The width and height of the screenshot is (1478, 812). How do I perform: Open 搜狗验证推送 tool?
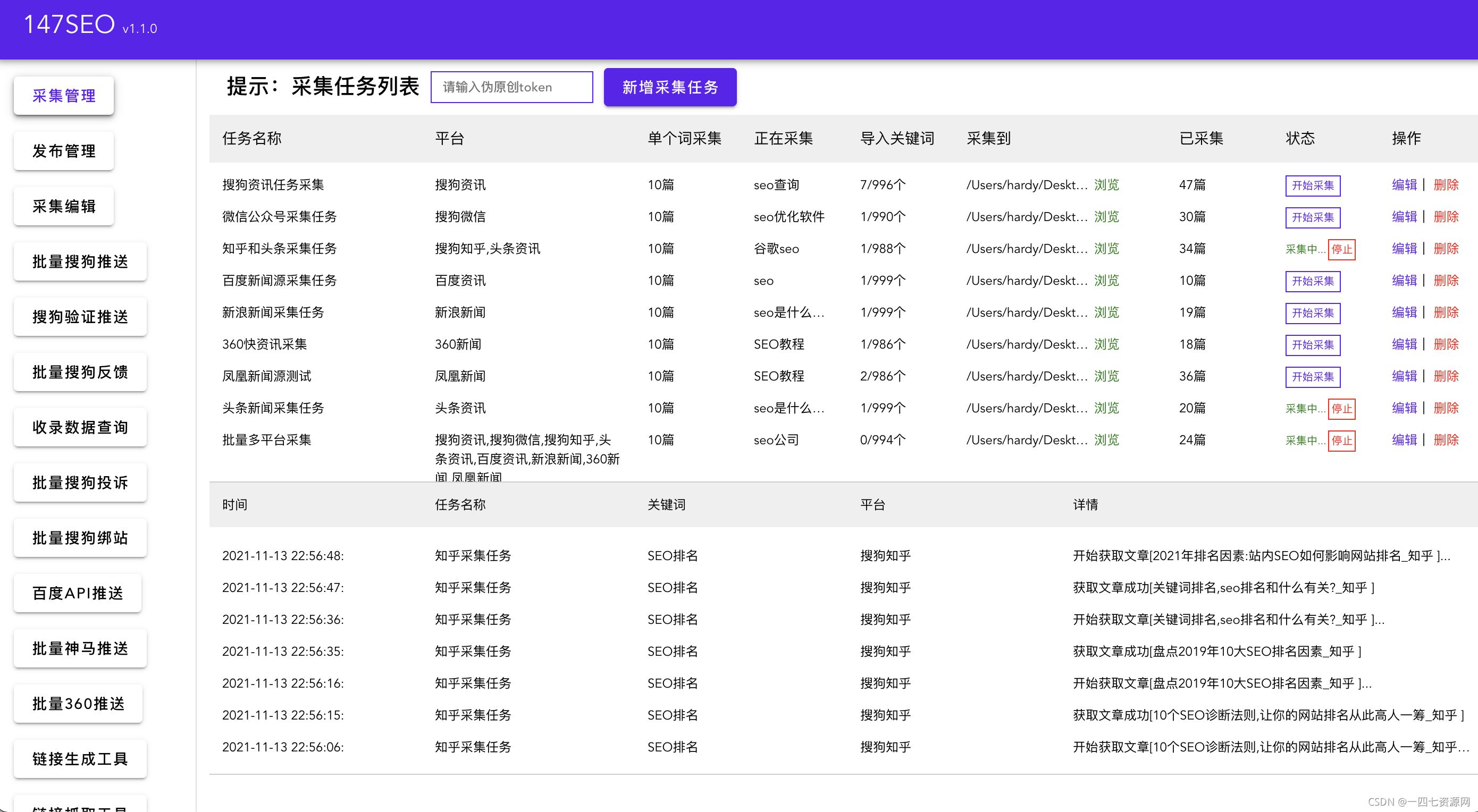(x=80, y=316)
